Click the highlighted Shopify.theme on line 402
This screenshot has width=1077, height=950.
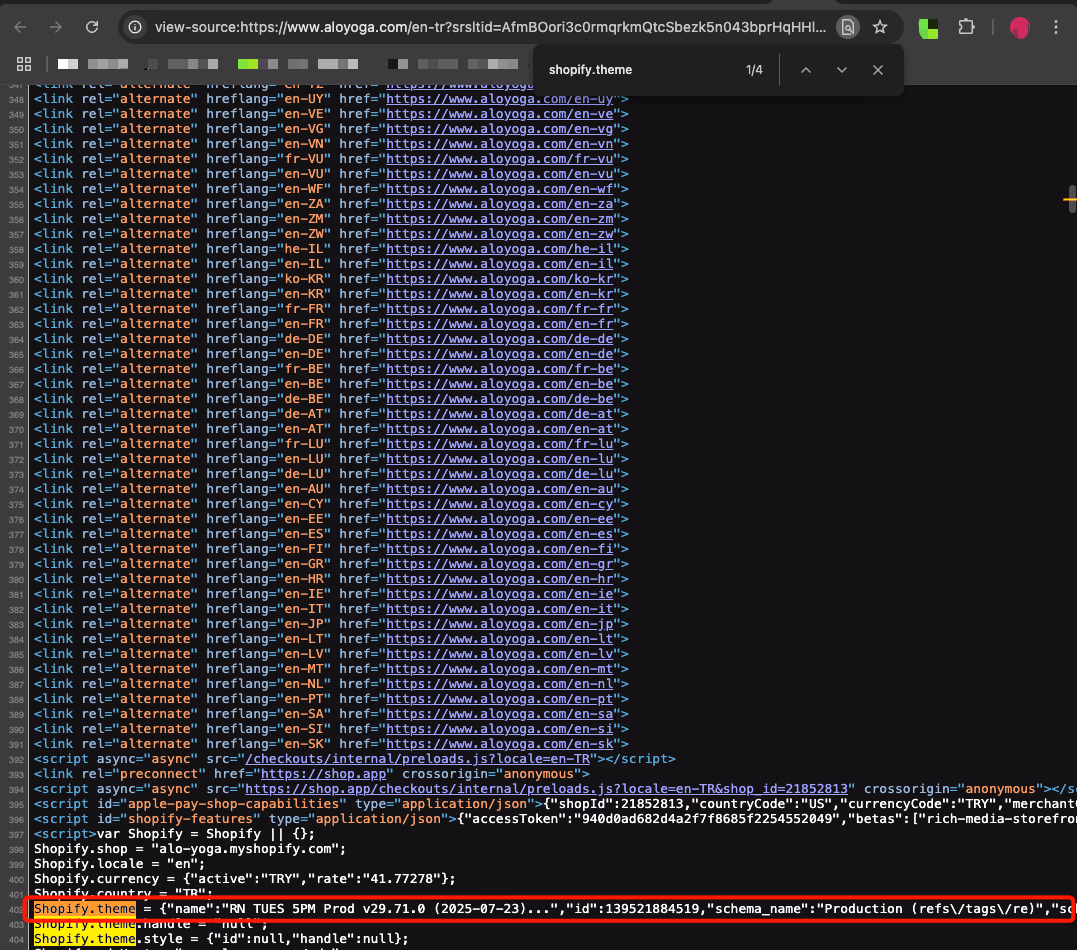pyautogui.click(x=85, y=909)
